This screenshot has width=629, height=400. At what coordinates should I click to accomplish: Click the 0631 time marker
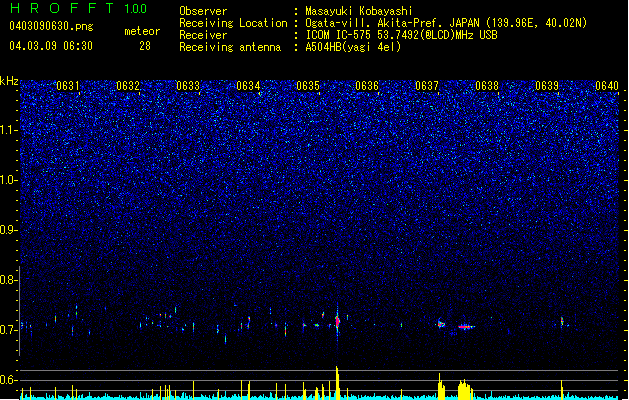point(68,86)
